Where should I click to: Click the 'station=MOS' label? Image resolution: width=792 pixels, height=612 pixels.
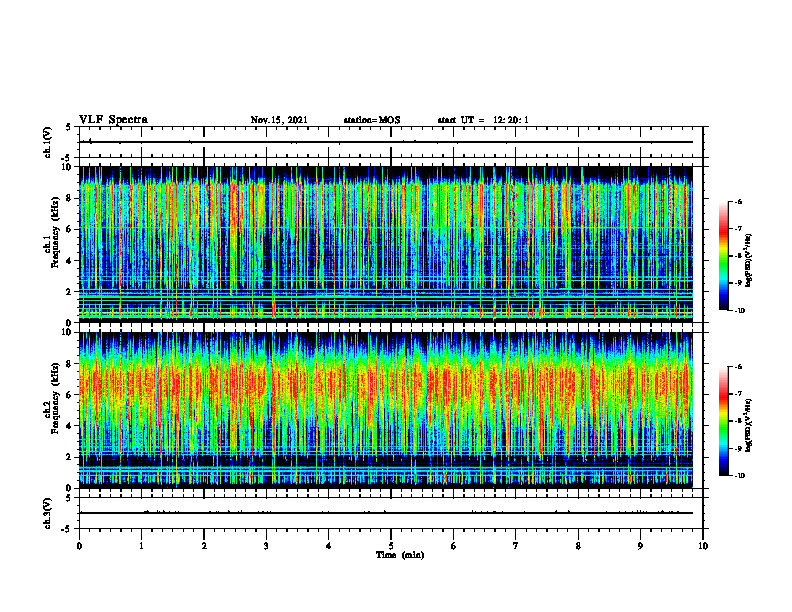point(372,120)
